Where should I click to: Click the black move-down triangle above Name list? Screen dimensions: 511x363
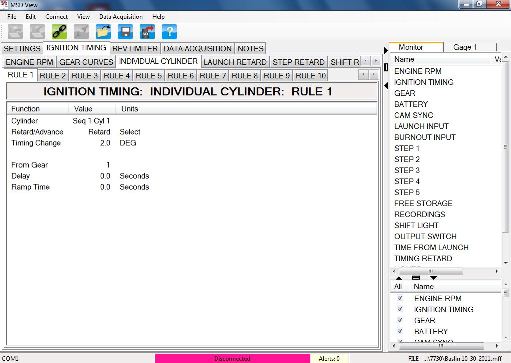[433, 278]
